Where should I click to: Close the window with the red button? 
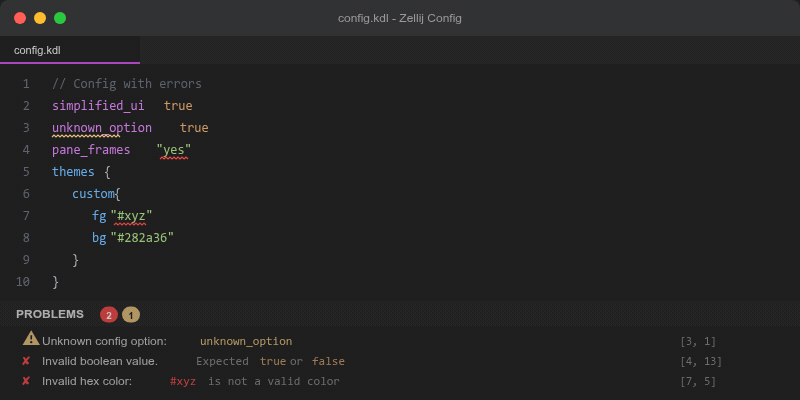point(20,18)
